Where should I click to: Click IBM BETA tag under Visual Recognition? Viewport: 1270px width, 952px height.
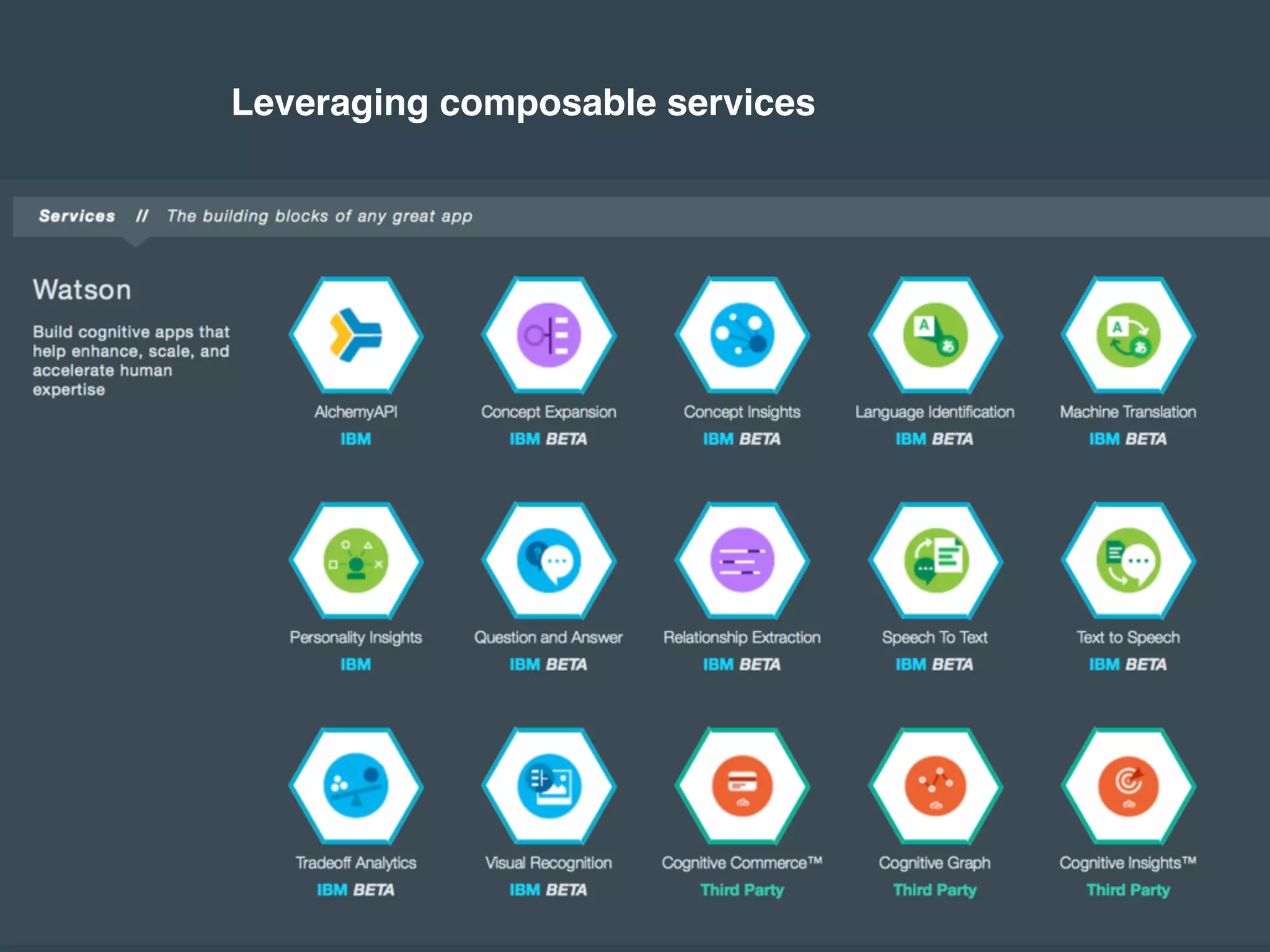coord(549,891)
